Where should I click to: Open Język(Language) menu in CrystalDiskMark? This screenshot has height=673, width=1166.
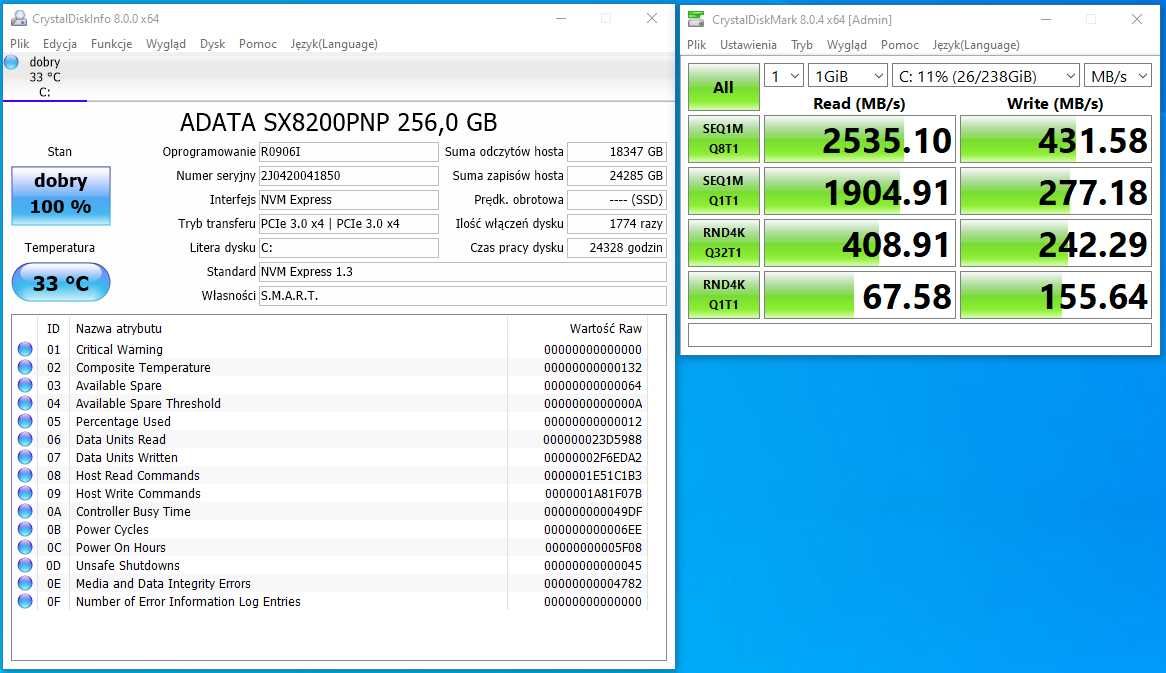(976, 45)
